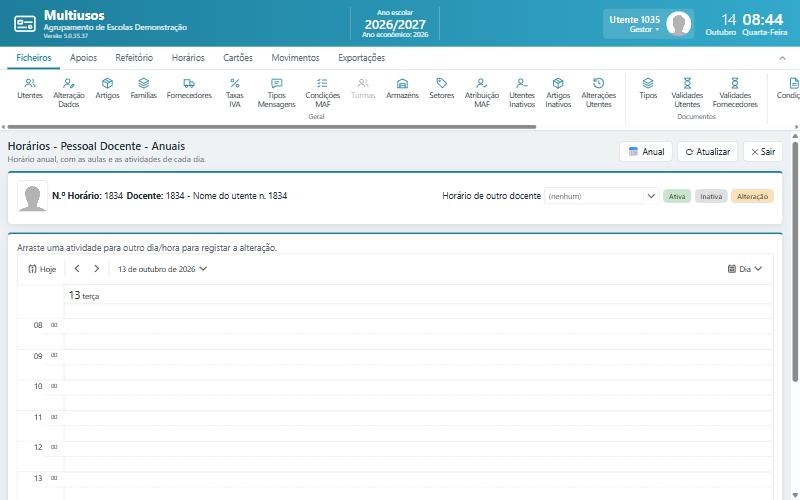800x500 pixels.
Task: Toggle the Ativa legend tag
Action: point(677,196)
